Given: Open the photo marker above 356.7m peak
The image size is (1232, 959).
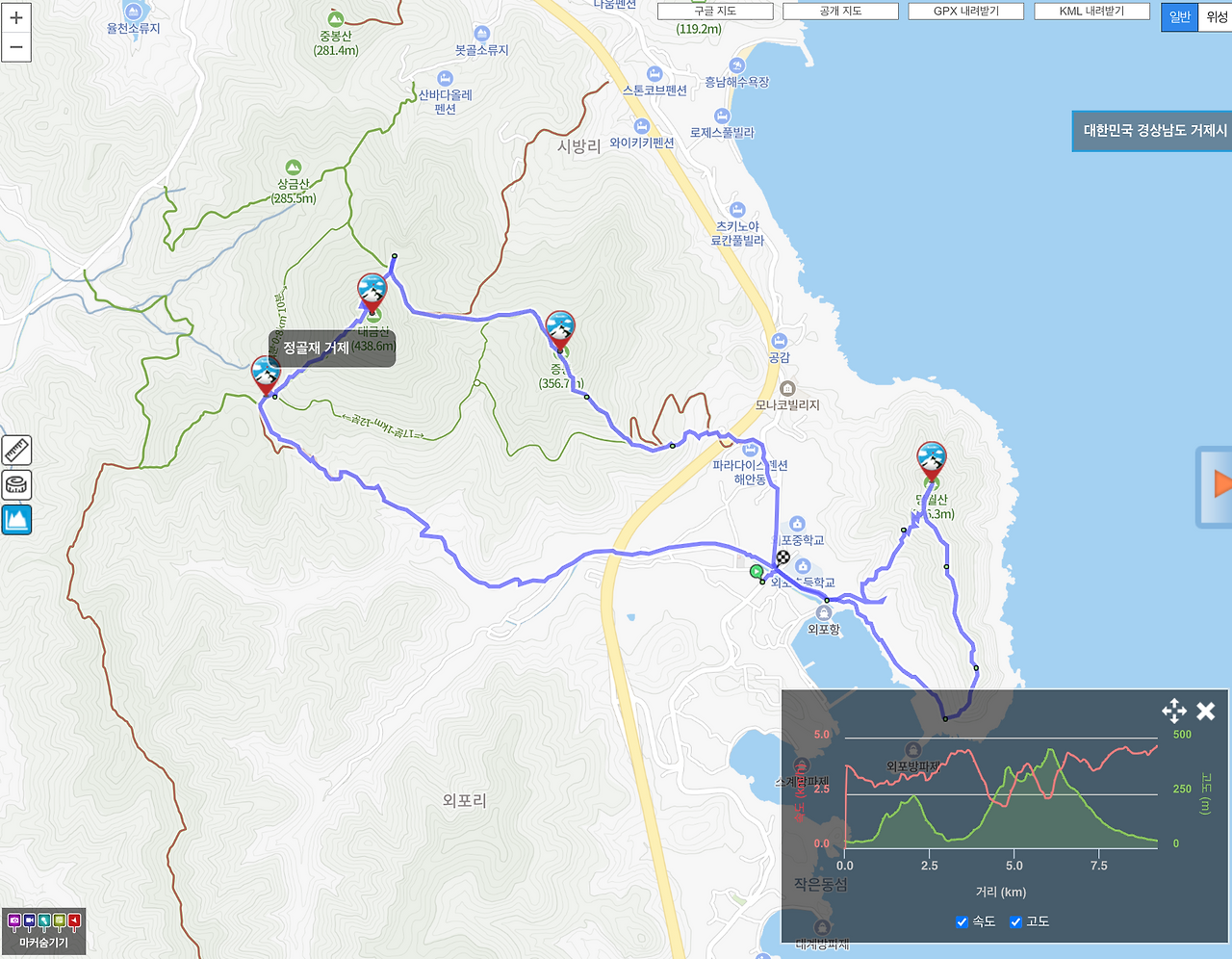Looking at the screenshot, I should pyautogui.click(x=560, y=330).
